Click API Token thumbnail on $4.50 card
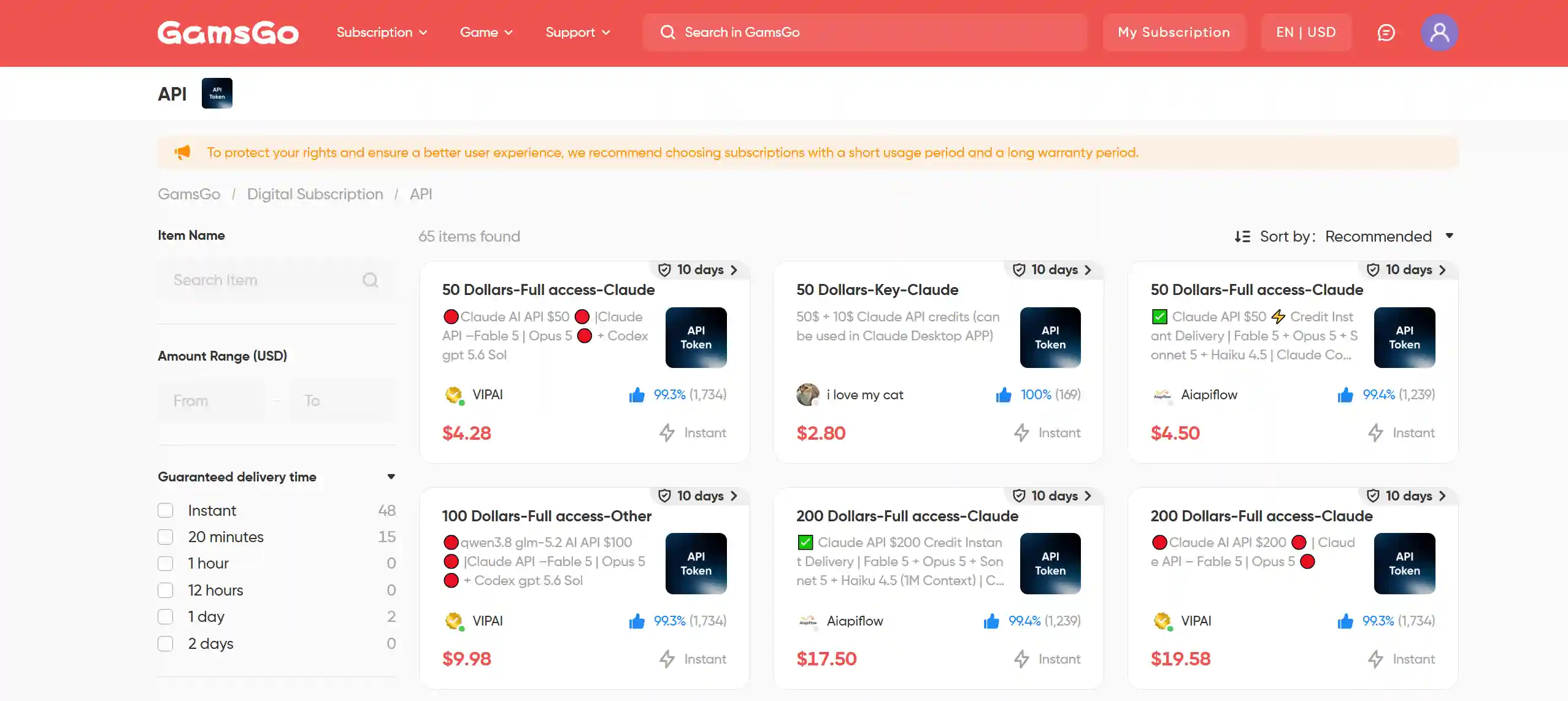 [x=1404, y=337]
